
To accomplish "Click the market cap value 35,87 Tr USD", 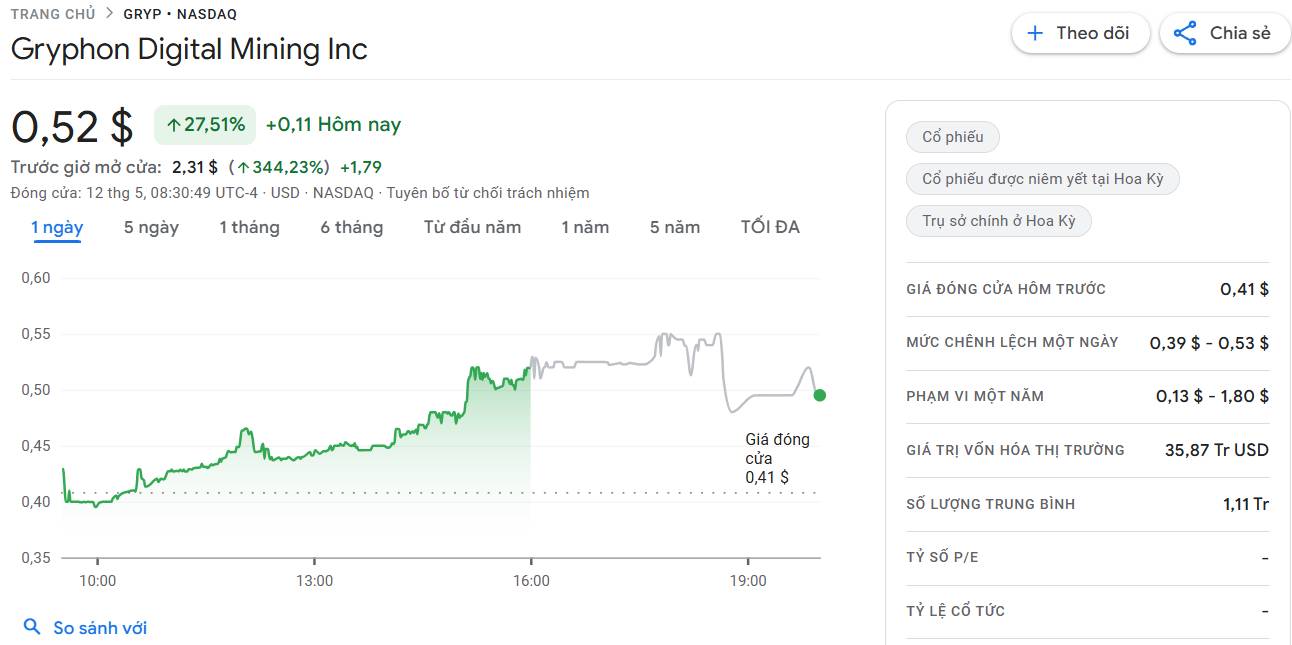I will [x=1217, y=450].
